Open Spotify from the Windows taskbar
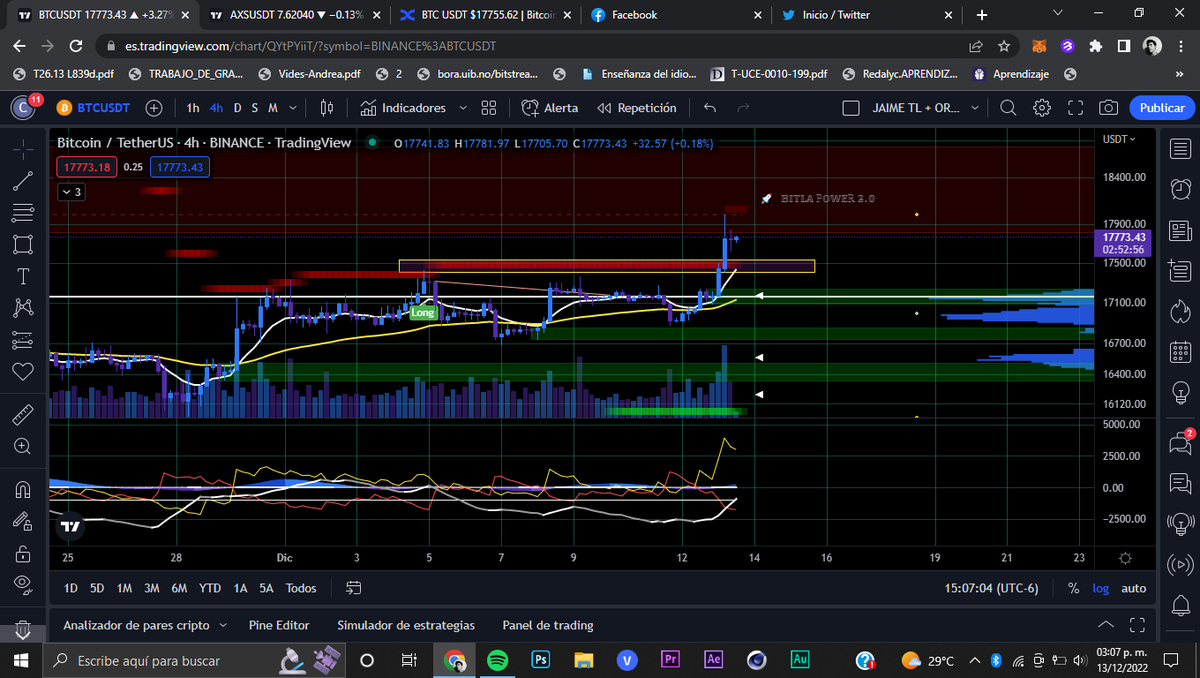1200x678 pixels. click(497, 660)
